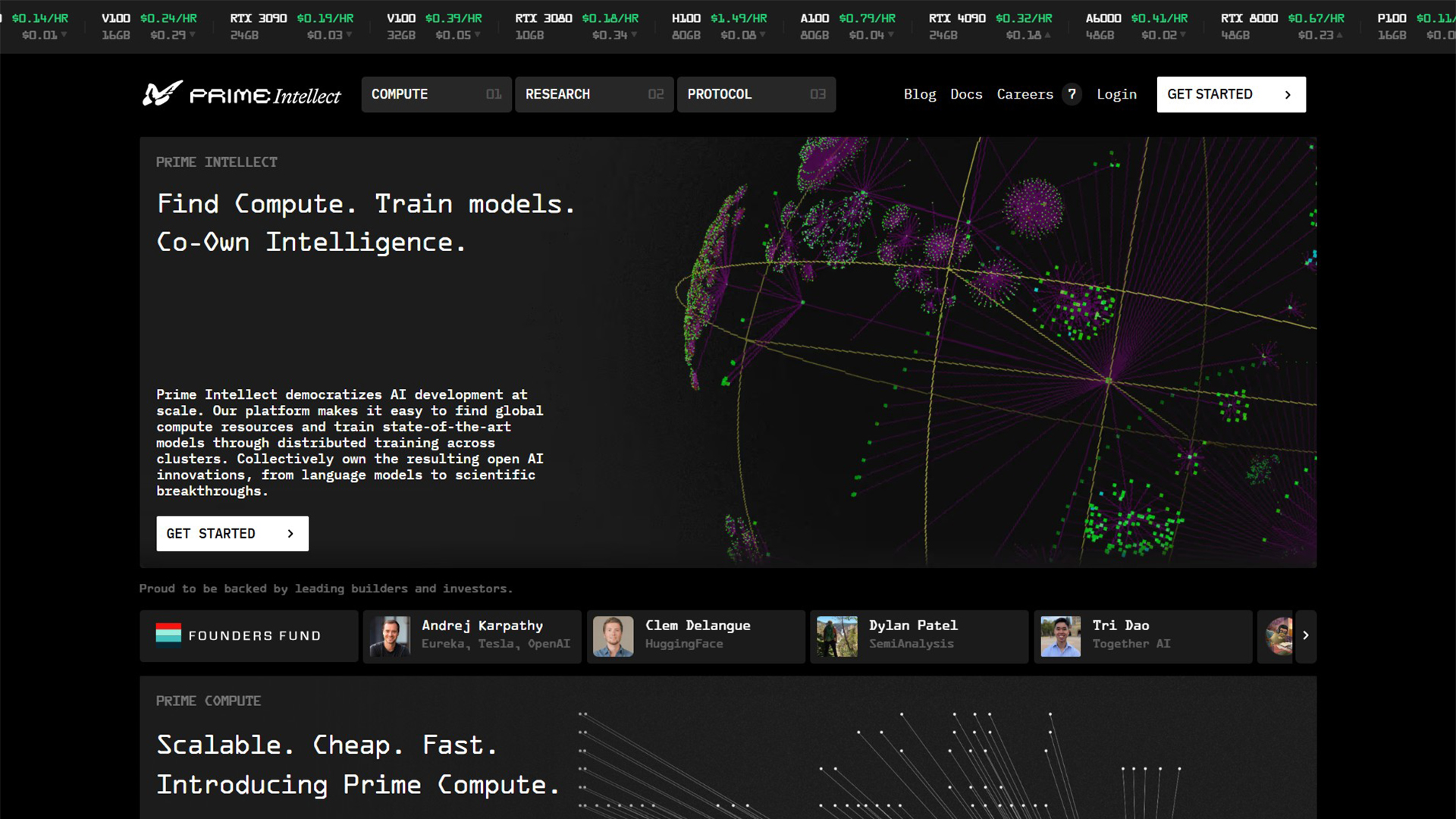This screenshot has width=1456, height=819.
Task: Open the PROTOCOL navigation menu
Action: (x=755, y=94)
